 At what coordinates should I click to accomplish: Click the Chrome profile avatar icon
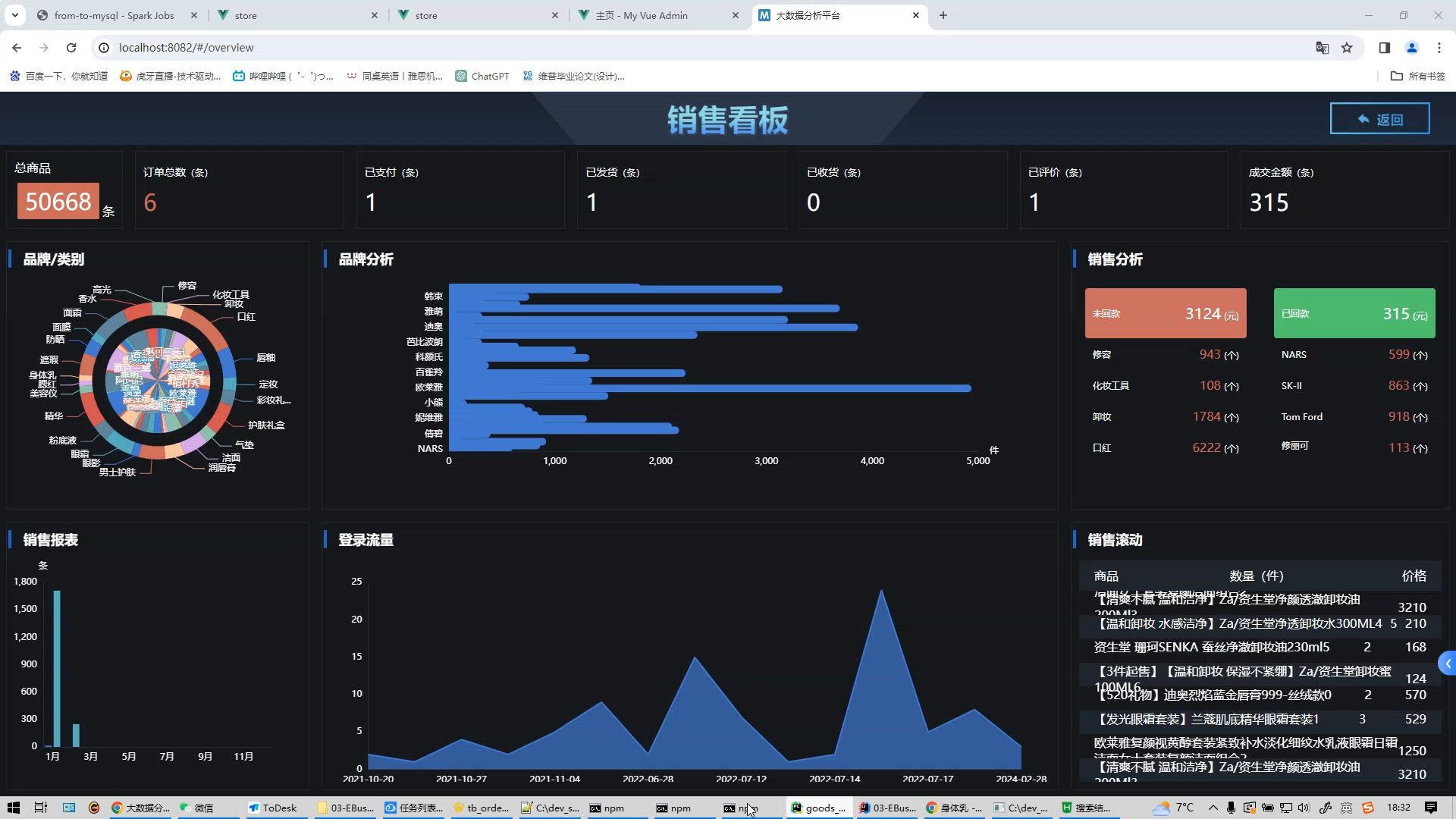1411,47
